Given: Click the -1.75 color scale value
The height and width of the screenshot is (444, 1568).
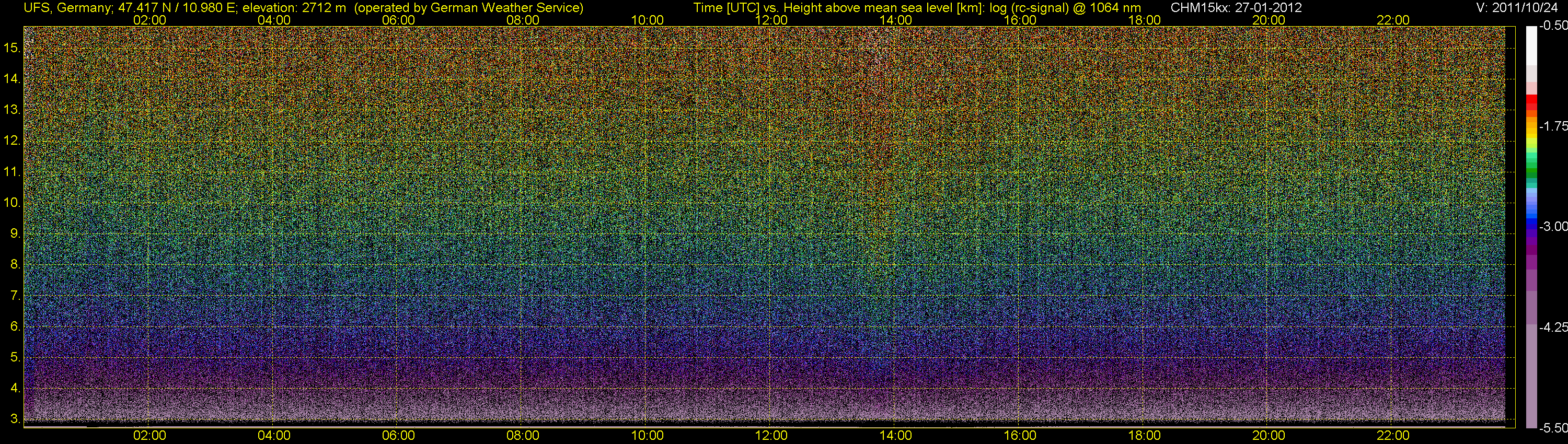Looking at the screenshot, I should click(x=1553, y=126).
